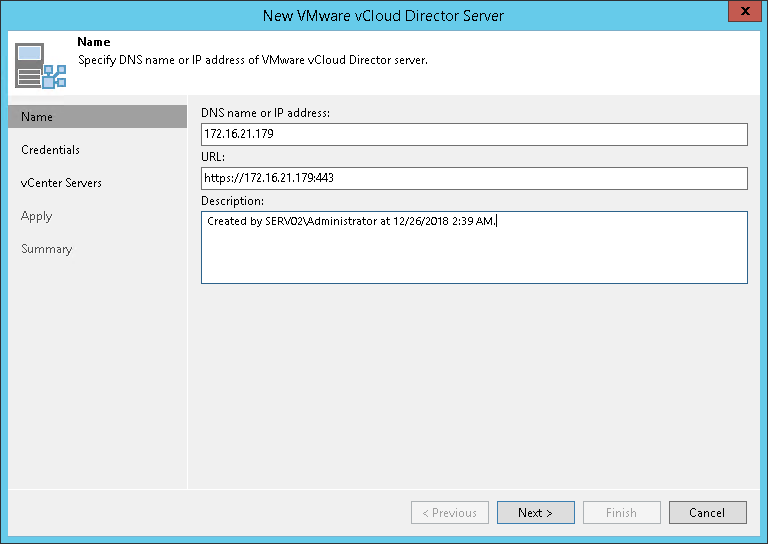
Task: Click the bold Name heading in header
Action: click(x=93, y=43)
